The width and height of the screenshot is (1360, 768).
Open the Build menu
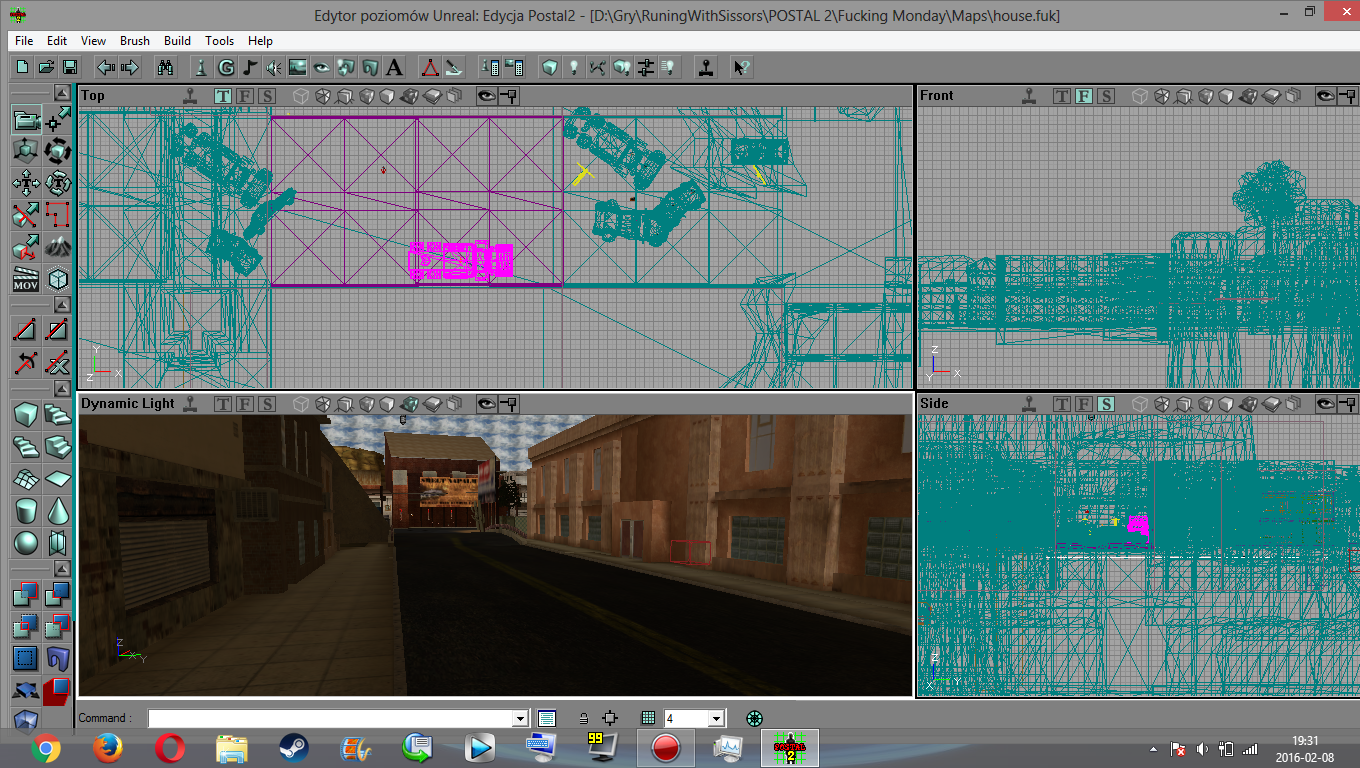coord(177,41)
